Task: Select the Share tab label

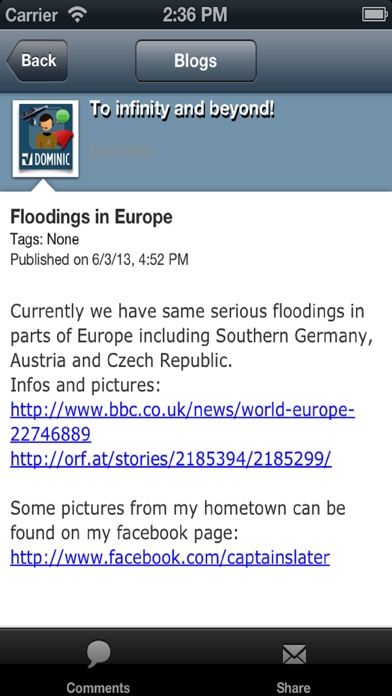Action: (294, 688)
